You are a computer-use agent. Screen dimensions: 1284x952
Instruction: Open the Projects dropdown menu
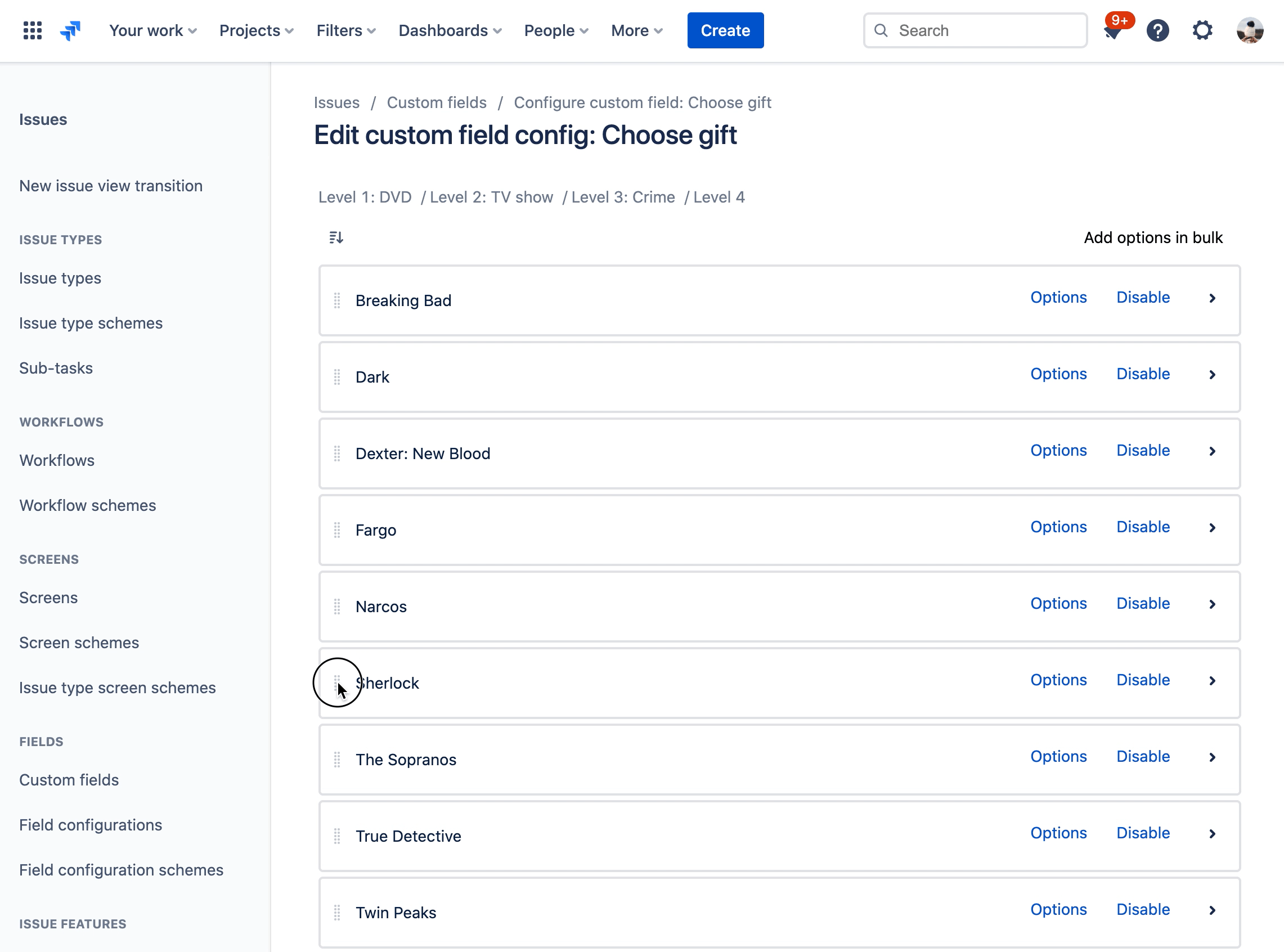click(x=257, y=30)
